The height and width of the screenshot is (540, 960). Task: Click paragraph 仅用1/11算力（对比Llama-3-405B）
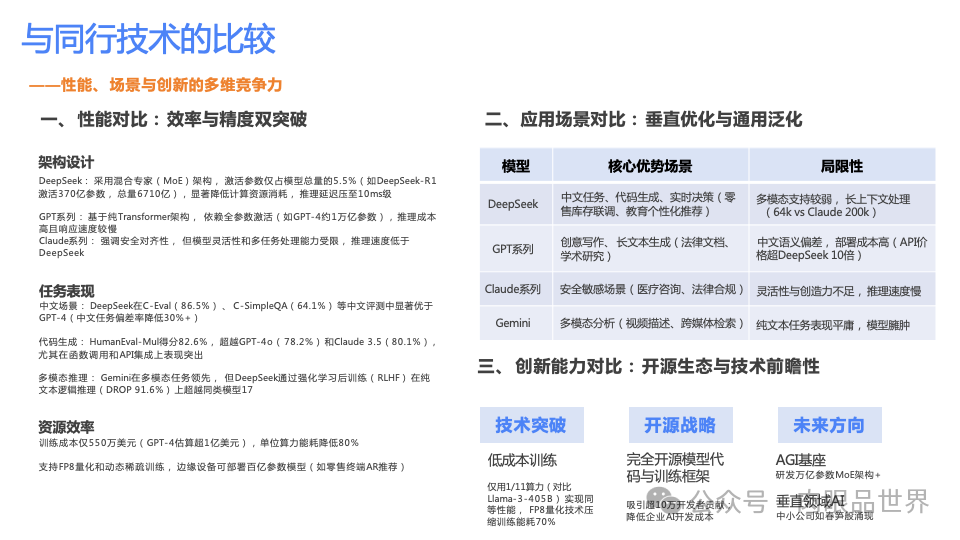click(540, 504)
